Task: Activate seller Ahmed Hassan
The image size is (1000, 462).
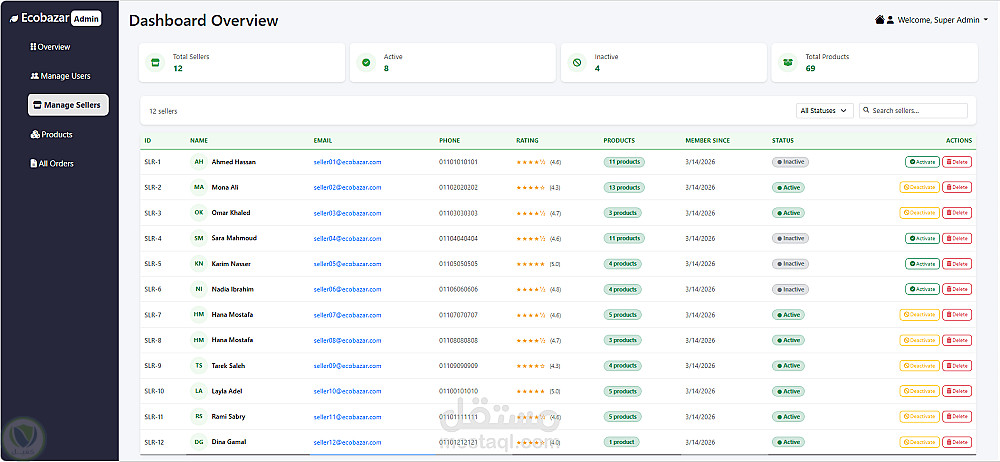Action: tap(922, 162)
